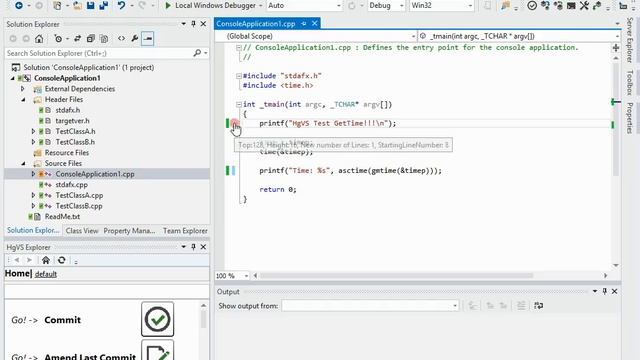Click the HgVS Explorer Home icon
The width and height of the screenshot is (640, 360).
(46, 260)
